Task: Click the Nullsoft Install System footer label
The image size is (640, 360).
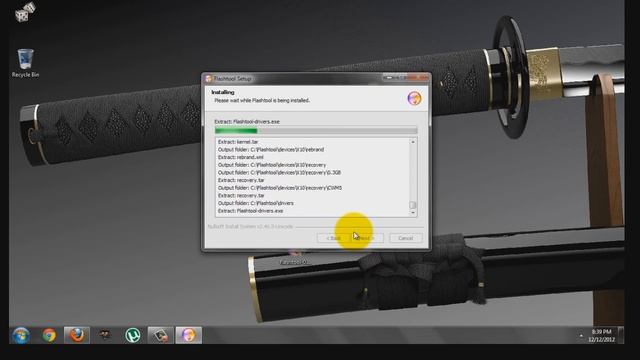Action: tap(250, 227)
